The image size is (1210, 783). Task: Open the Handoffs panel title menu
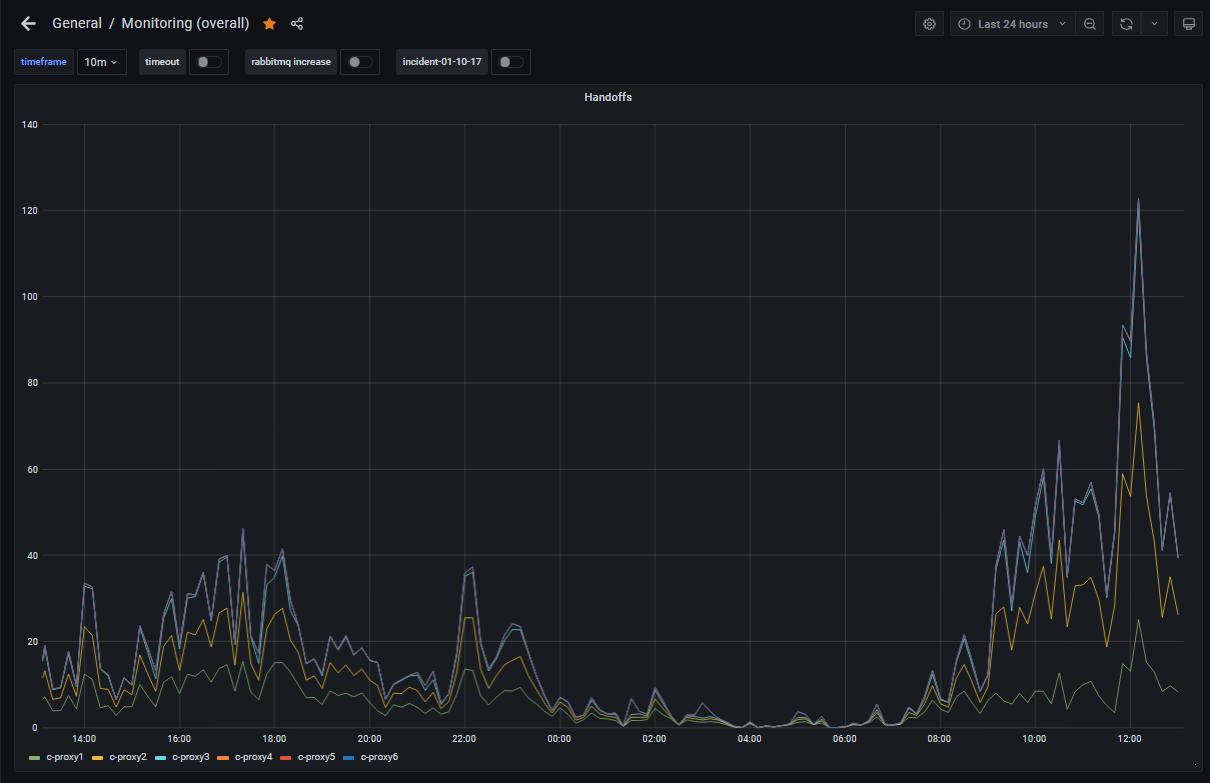607,97
